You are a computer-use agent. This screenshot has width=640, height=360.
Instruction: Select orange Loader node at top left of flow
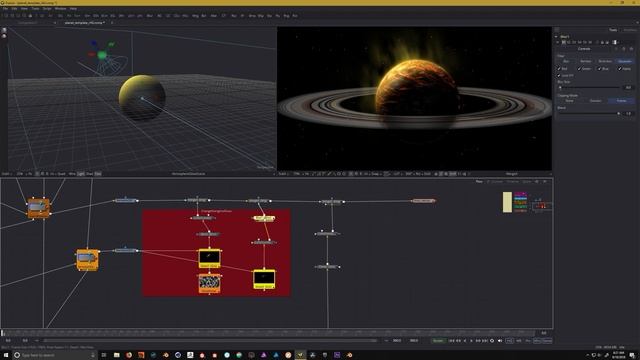pyautogui.click(x=39, y=208)
